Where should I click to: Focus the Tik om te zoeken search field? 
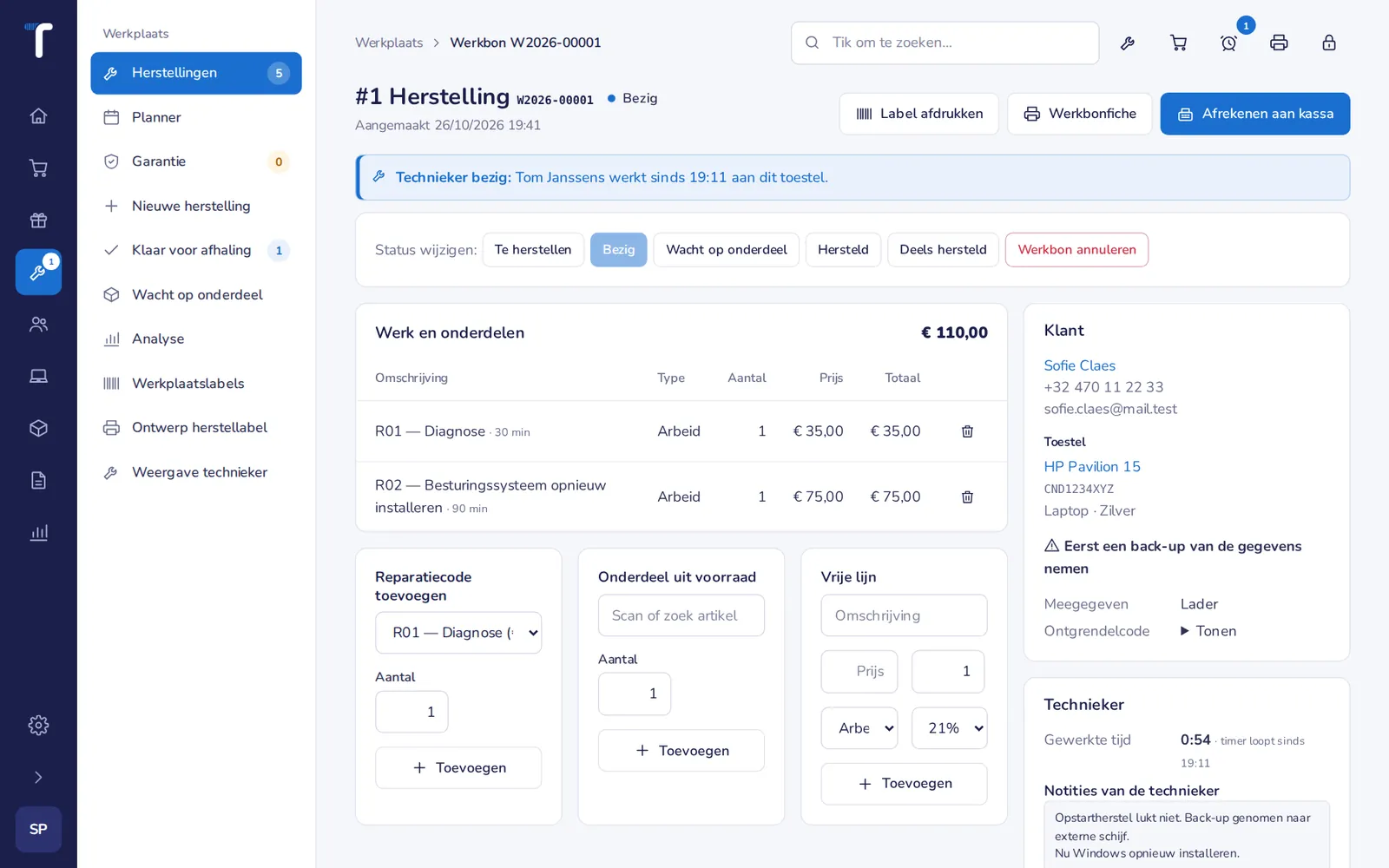(x=945, y=43)
